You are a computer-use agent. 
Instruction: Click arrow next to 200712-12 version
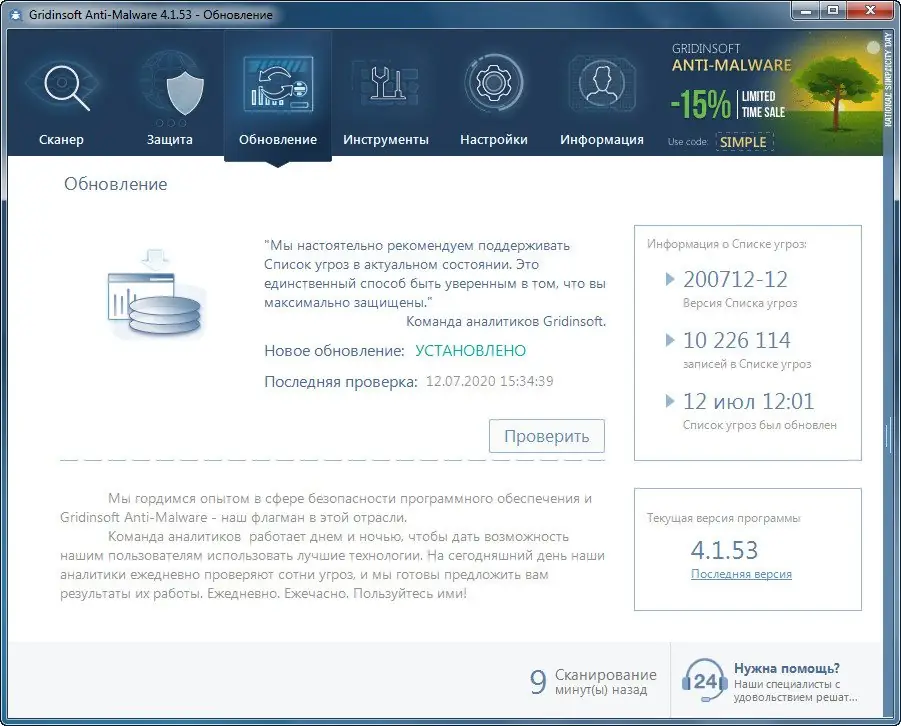(669, 279)
